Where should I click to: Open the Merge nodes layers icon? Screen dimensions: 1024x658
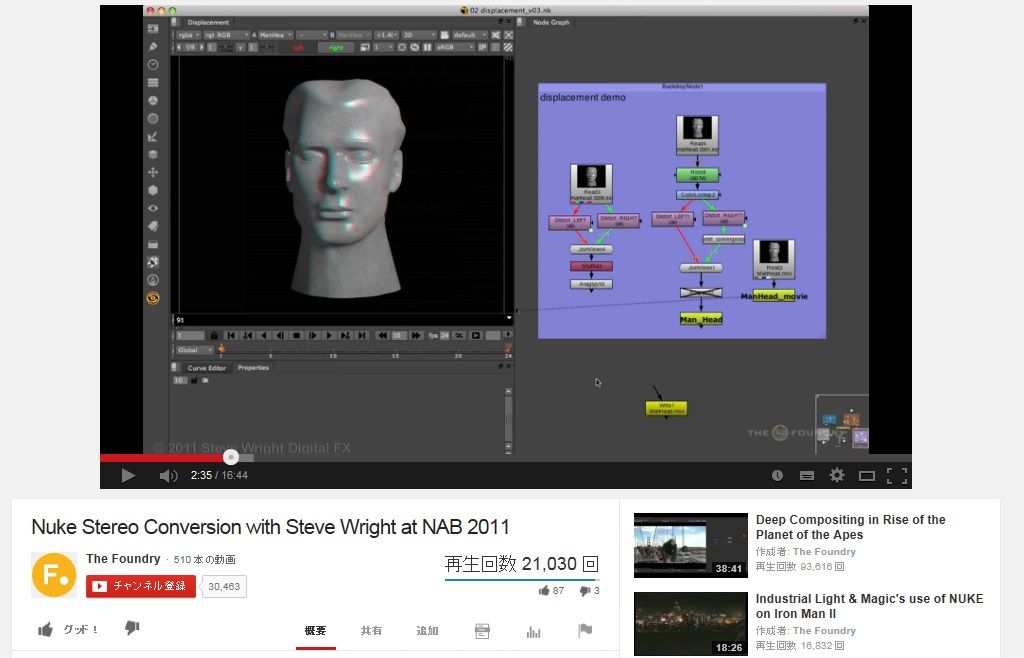pos(153,155)
